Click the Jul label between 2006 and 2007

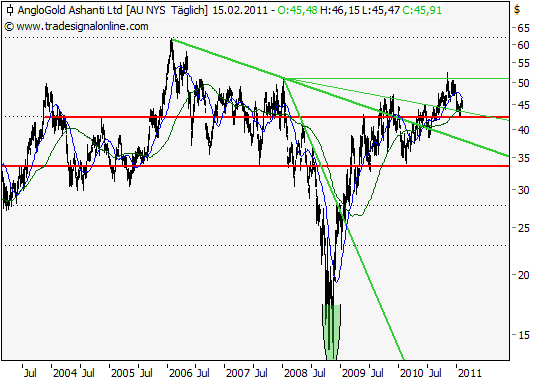pos(203,373)
